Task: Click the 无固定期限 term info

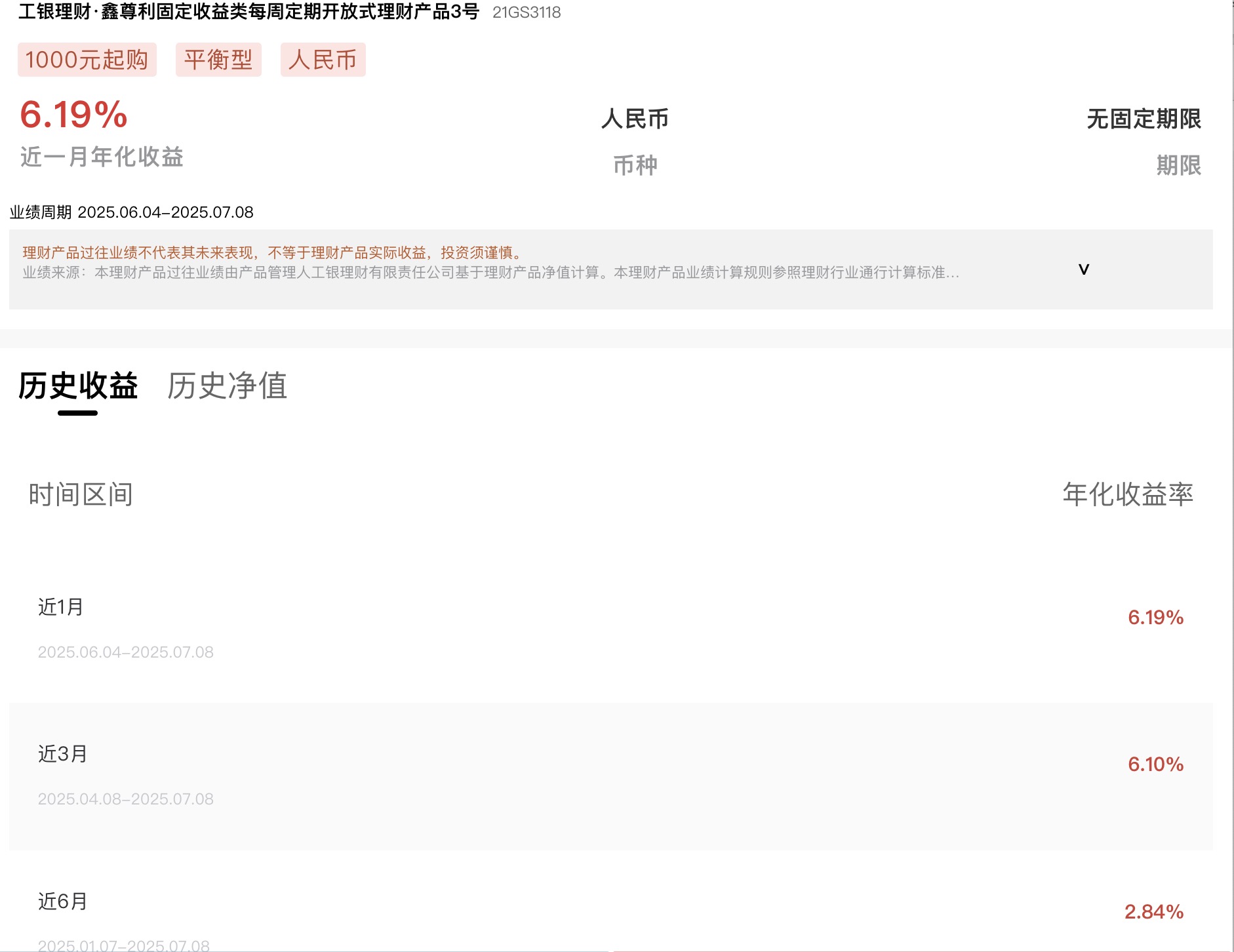Action: click(1143, 120)
